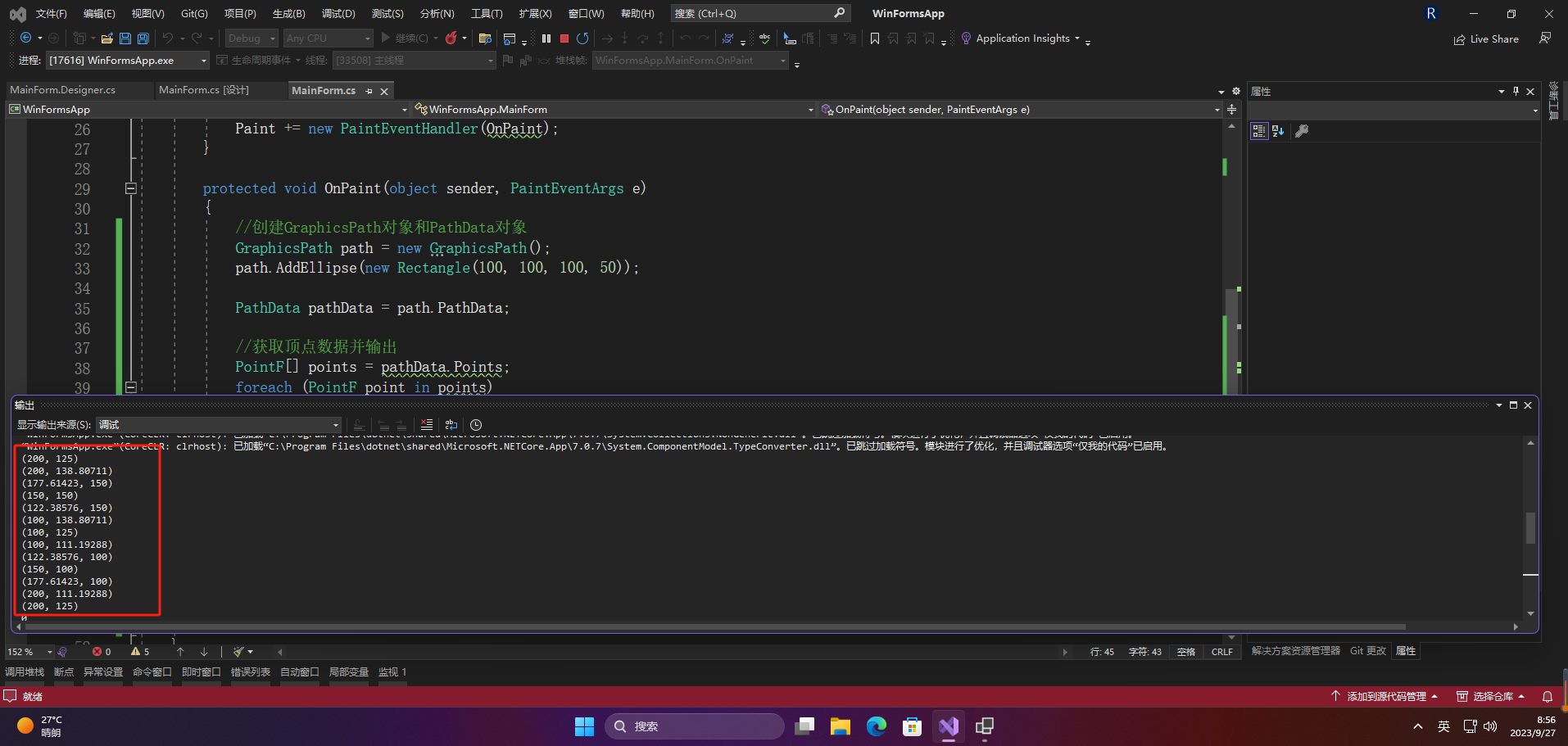Open Windows Start menu on the taskbar
This screenshot has height=746, width=1568.
point(584,726)
